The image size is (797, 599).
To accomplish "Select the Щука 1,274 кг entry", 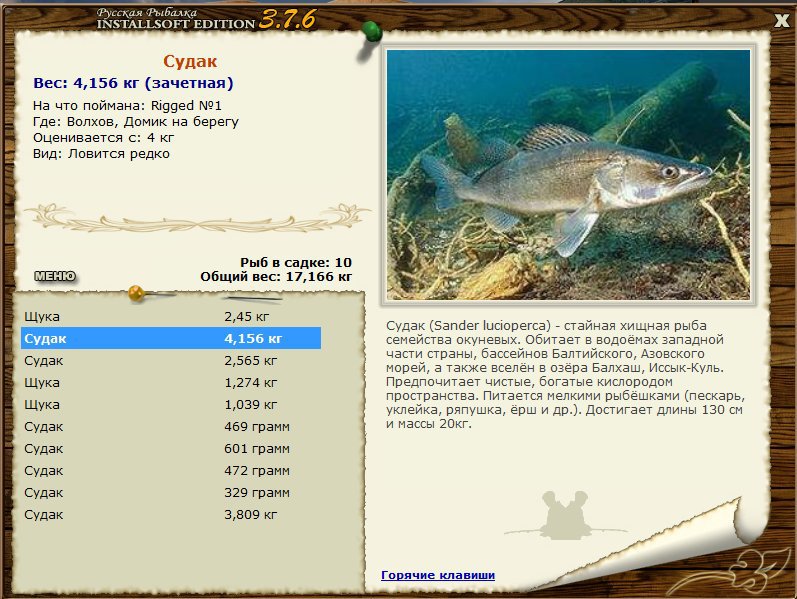I will [x=171, y=382].
